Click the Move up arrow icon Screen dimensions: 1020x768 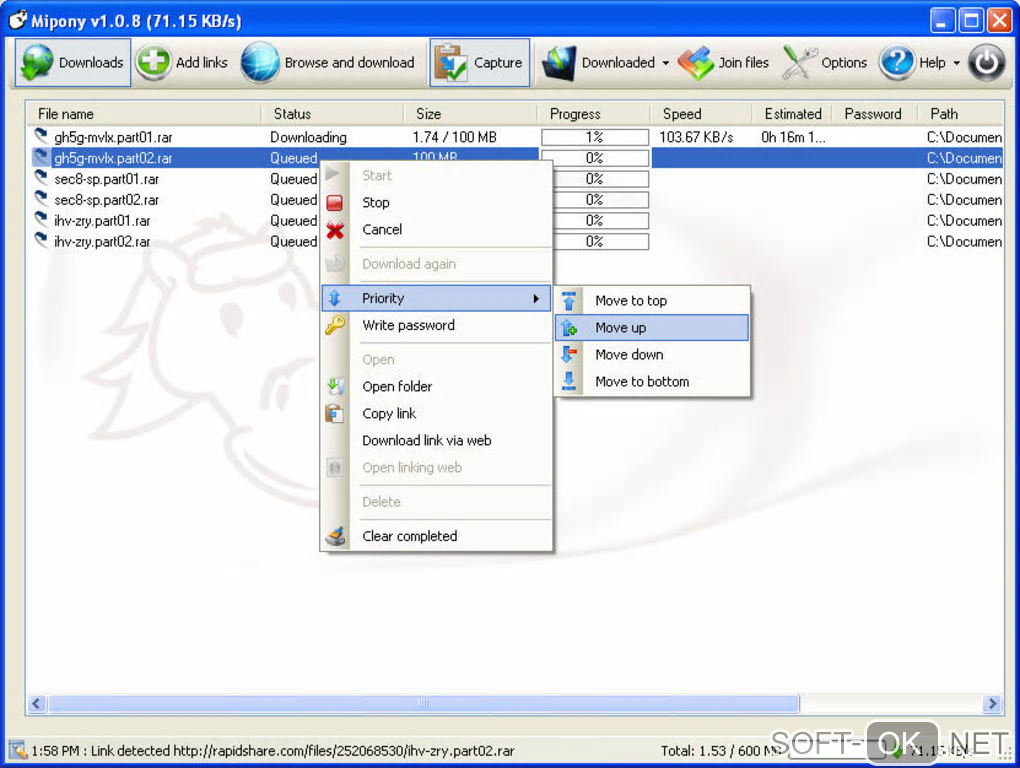pyautogui.click(x=569, y=328)
